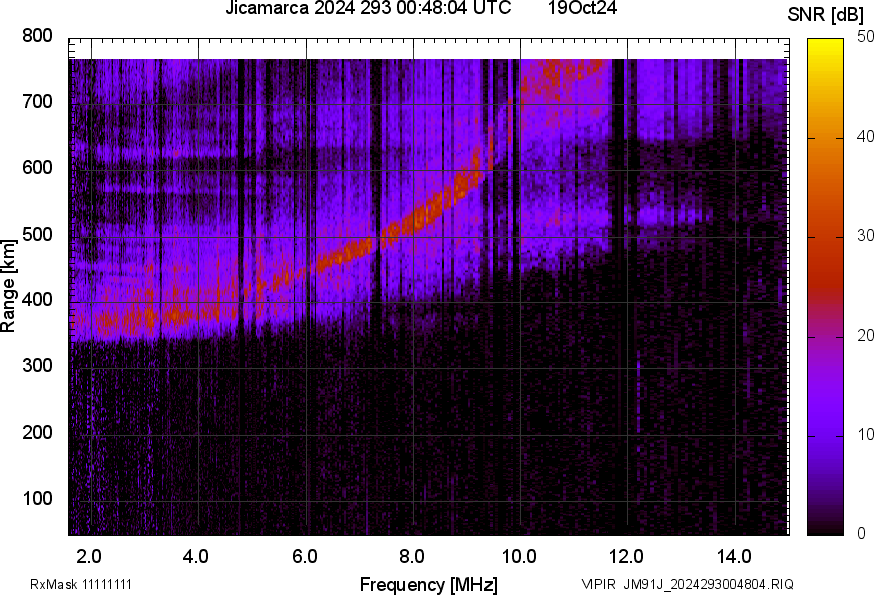Click the '700' range tick label
The width and height of the screenshot is (874, 595).
point(37,102)
